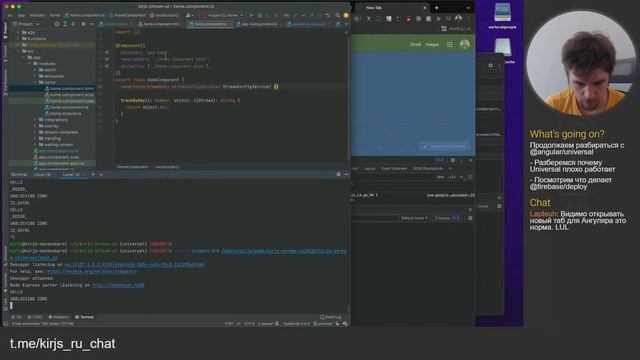
Task: Open Default levels dropdown in console
Action: click(414, 218)
